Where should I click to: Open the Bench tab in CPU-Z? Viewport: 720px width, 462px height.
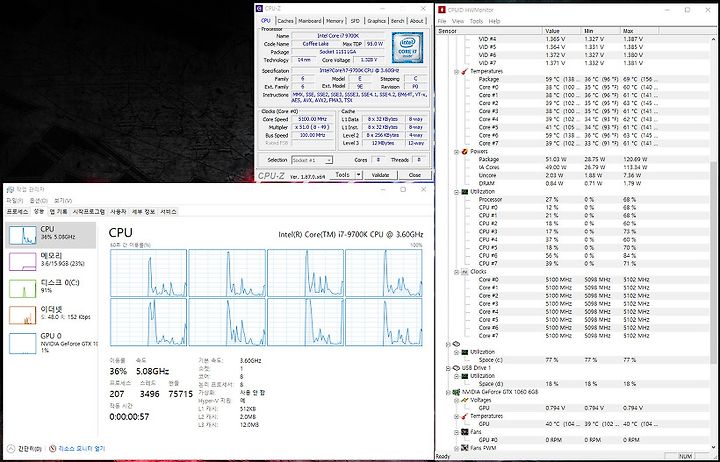pos(398,21)
